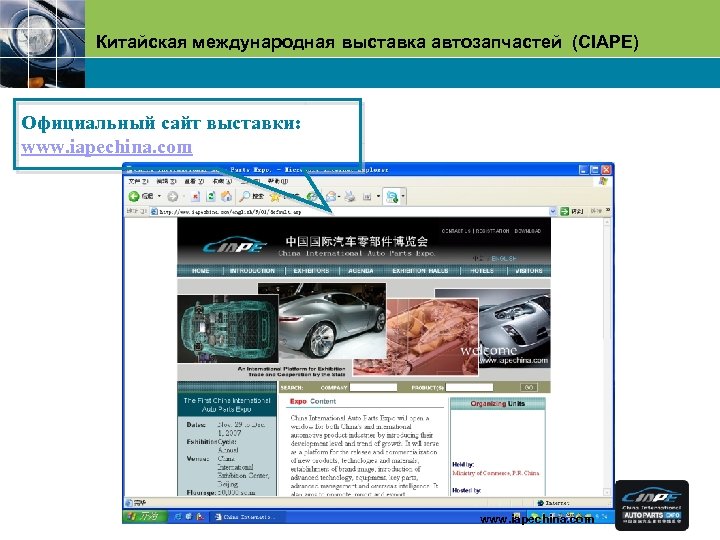
Task: Click the green Refresh page icon
Action: (x=211, y=197)
